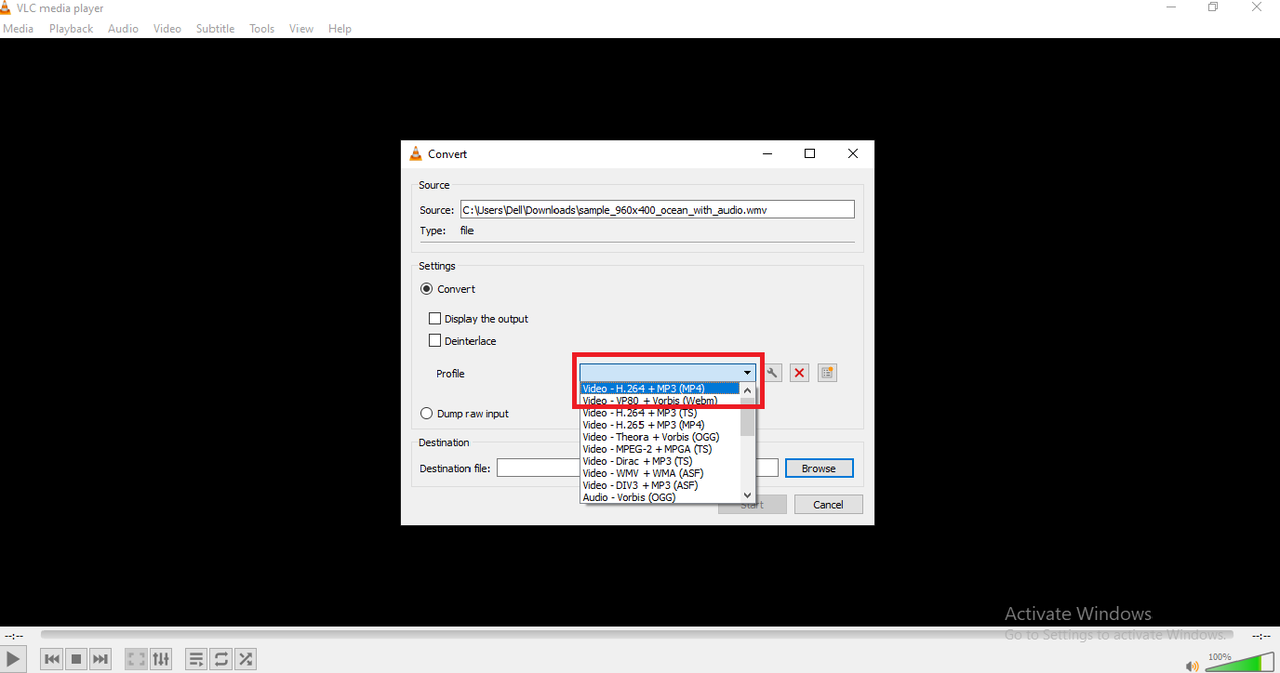Open the Tools menu
The width and height of the screenshot is (1280, 673).
262,28
